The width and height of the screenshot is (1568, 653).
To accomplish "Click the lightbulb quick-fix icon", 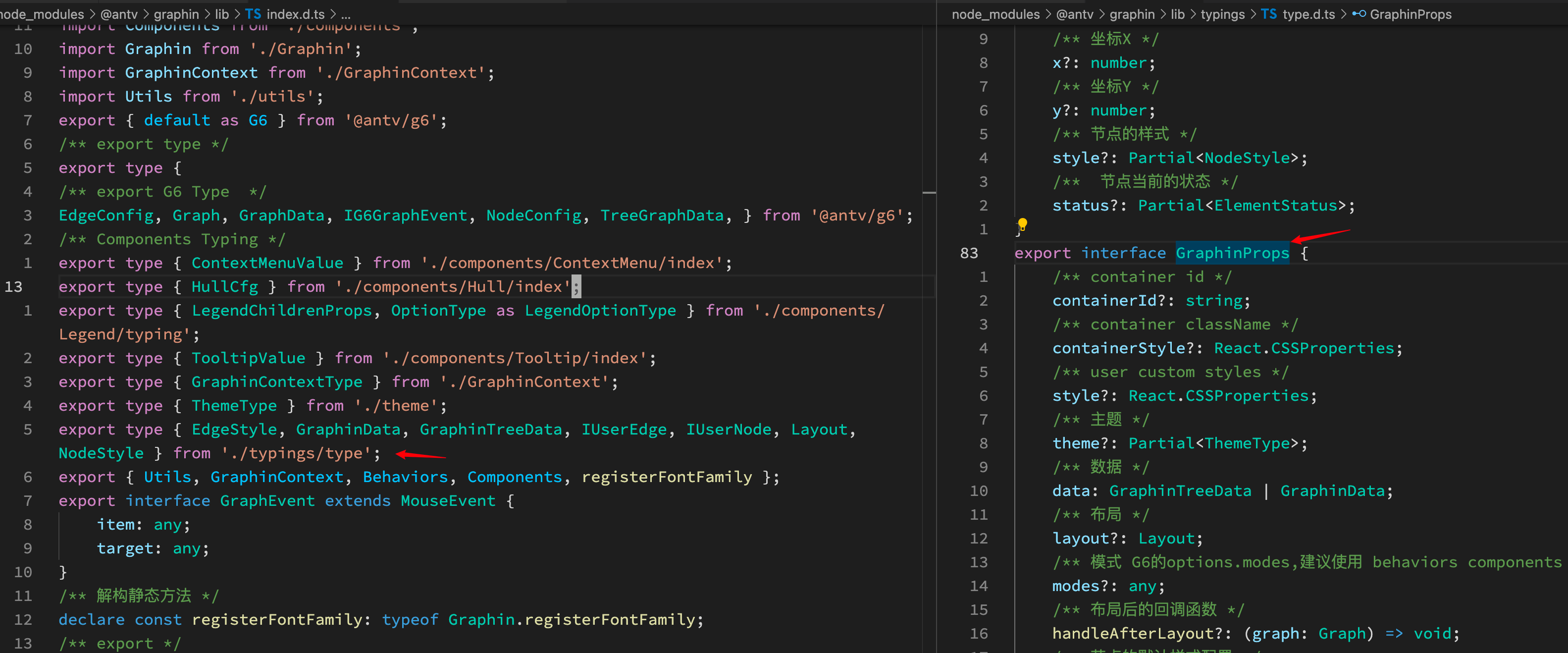I will point(1023,224).
